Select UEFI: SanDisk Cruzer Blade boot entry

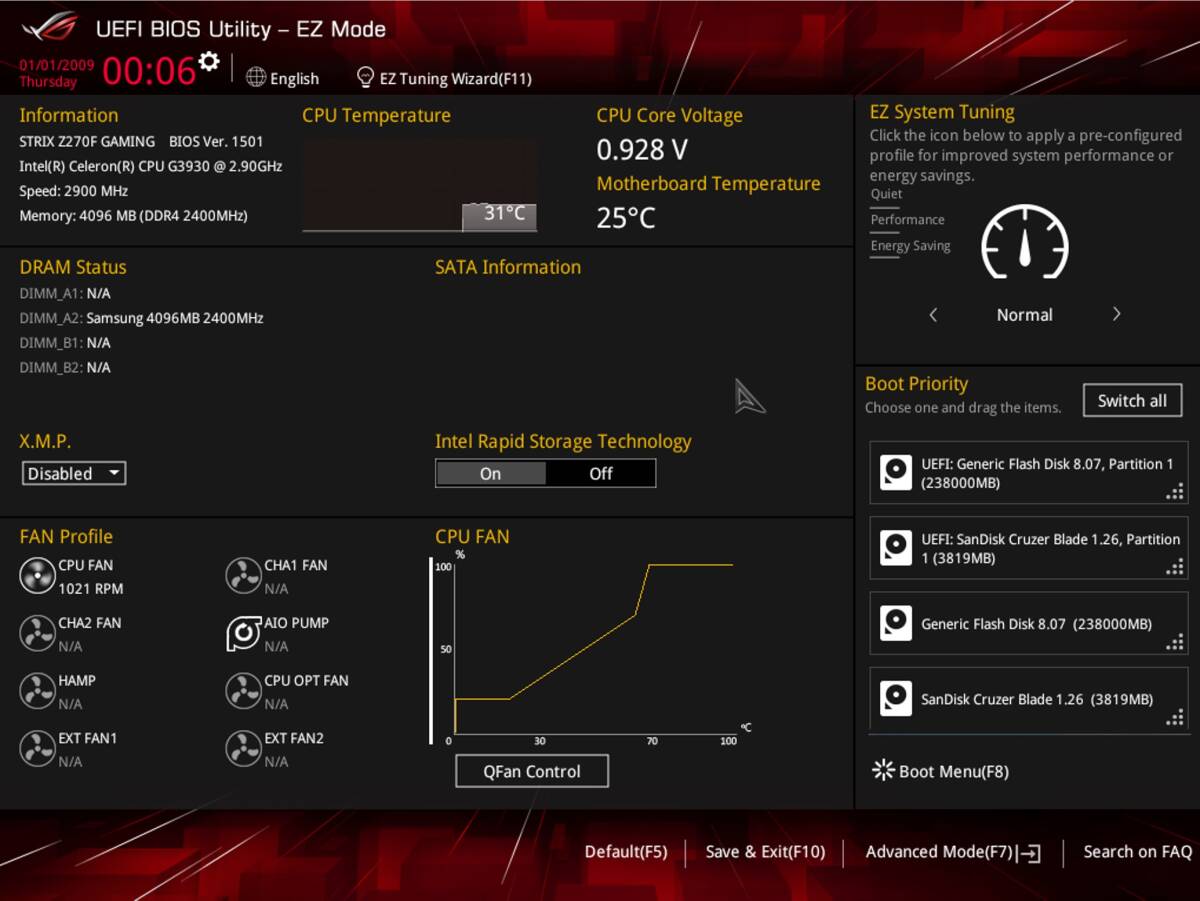point(1029,548)
